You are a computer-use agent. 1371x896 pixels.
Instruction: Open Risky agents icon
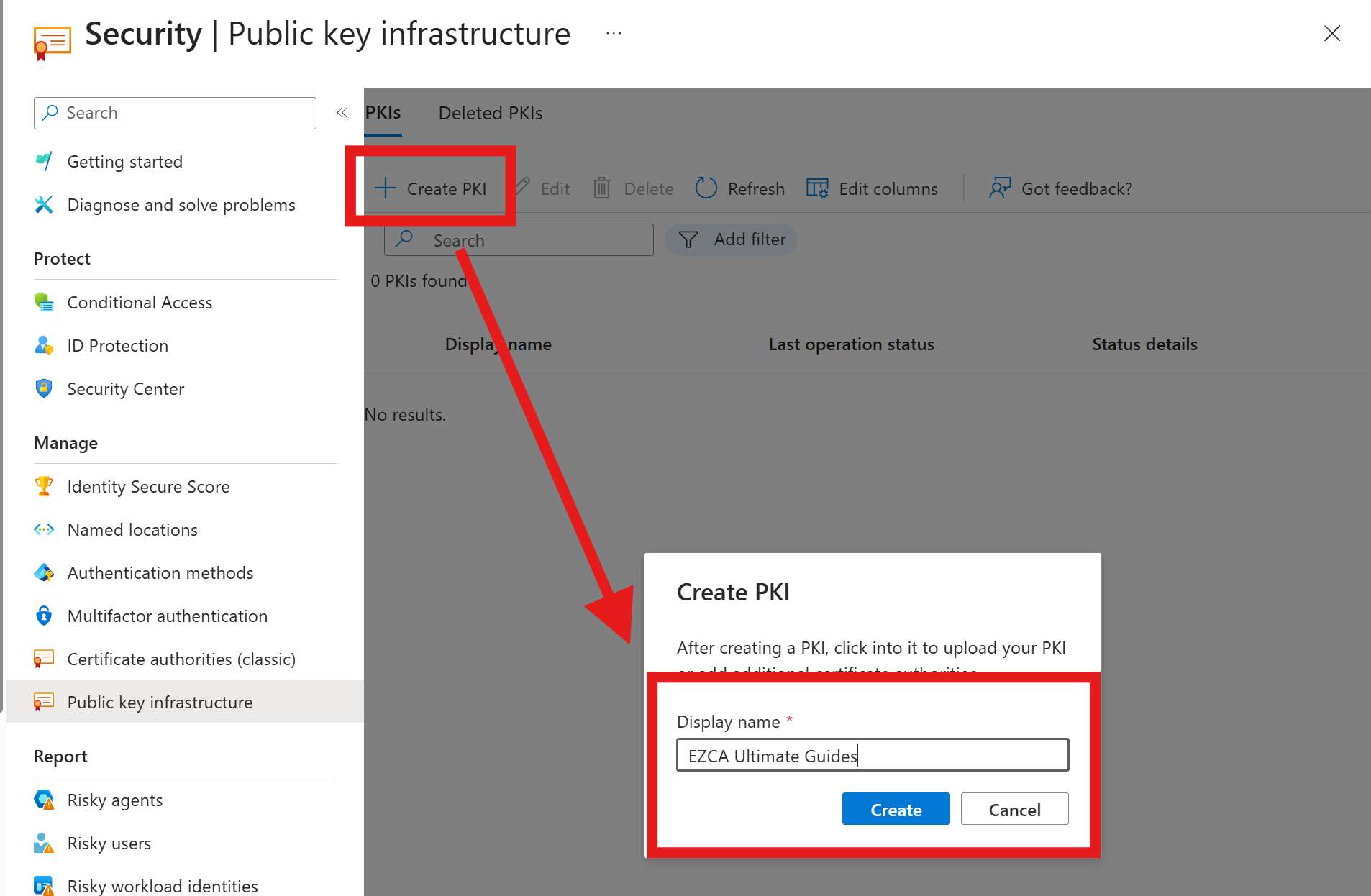44,800
